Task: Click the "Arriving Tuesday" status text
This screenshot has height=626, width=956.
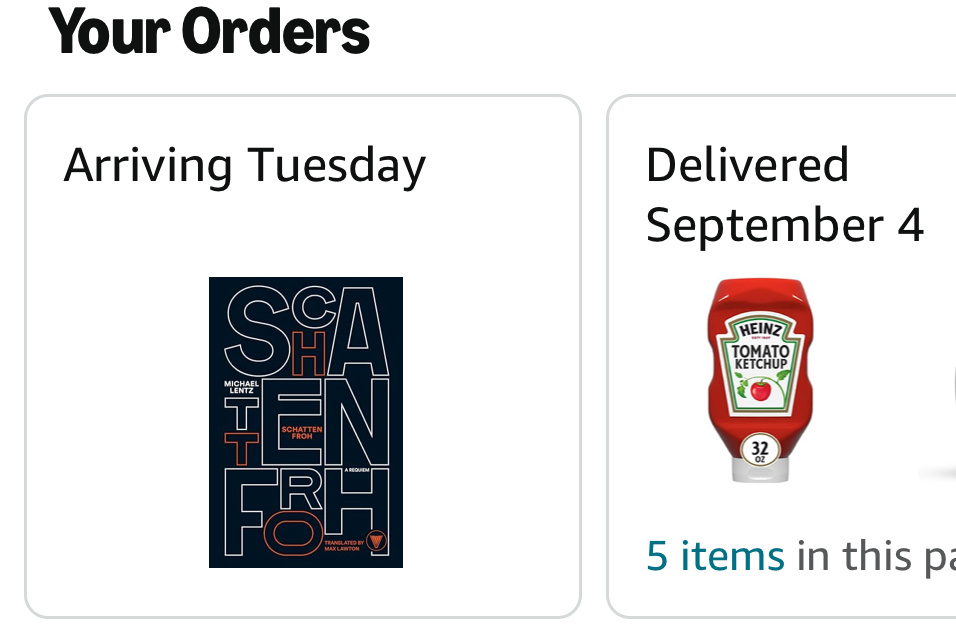Action: [x=244, y=166]
